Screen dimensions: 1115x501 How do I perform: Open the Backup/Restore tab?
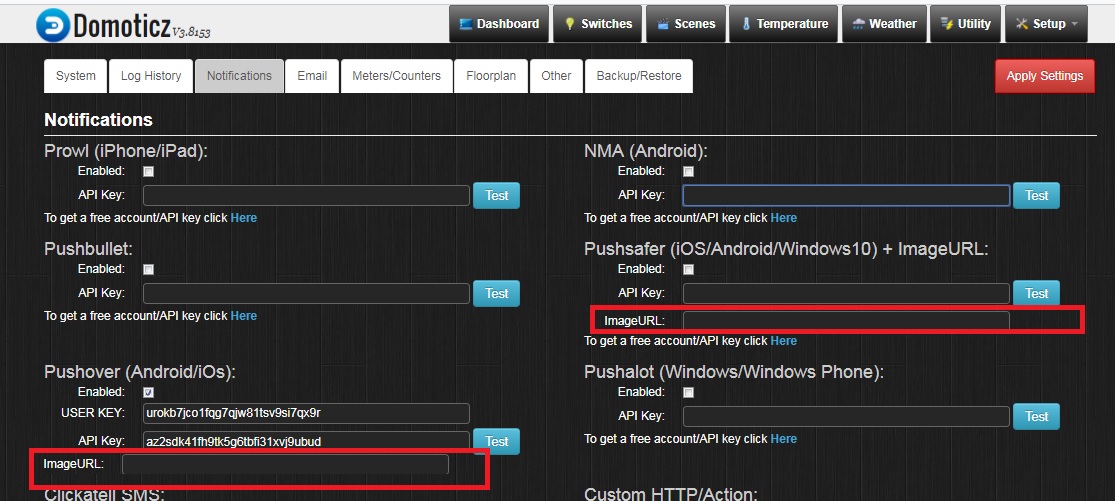point(639,76)
